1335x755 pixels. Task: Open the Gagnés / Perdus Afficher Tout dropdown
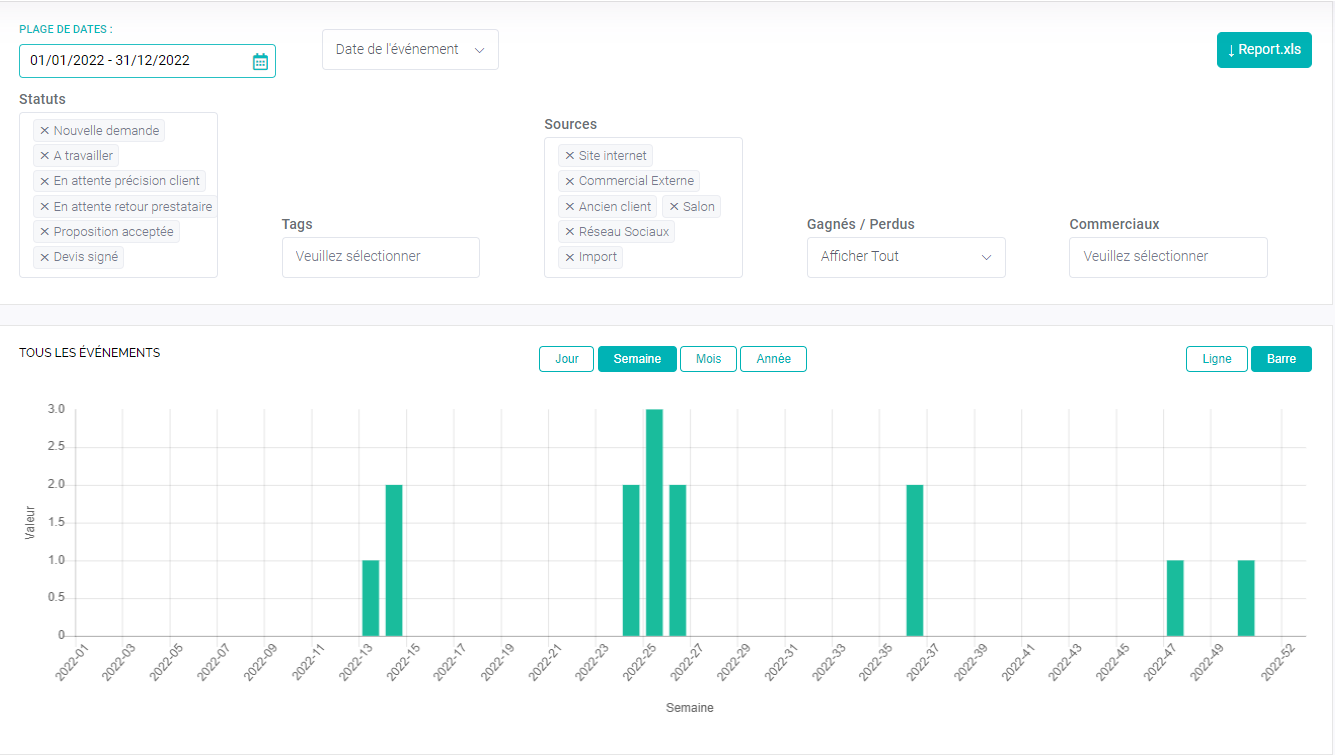click(906, 257)
